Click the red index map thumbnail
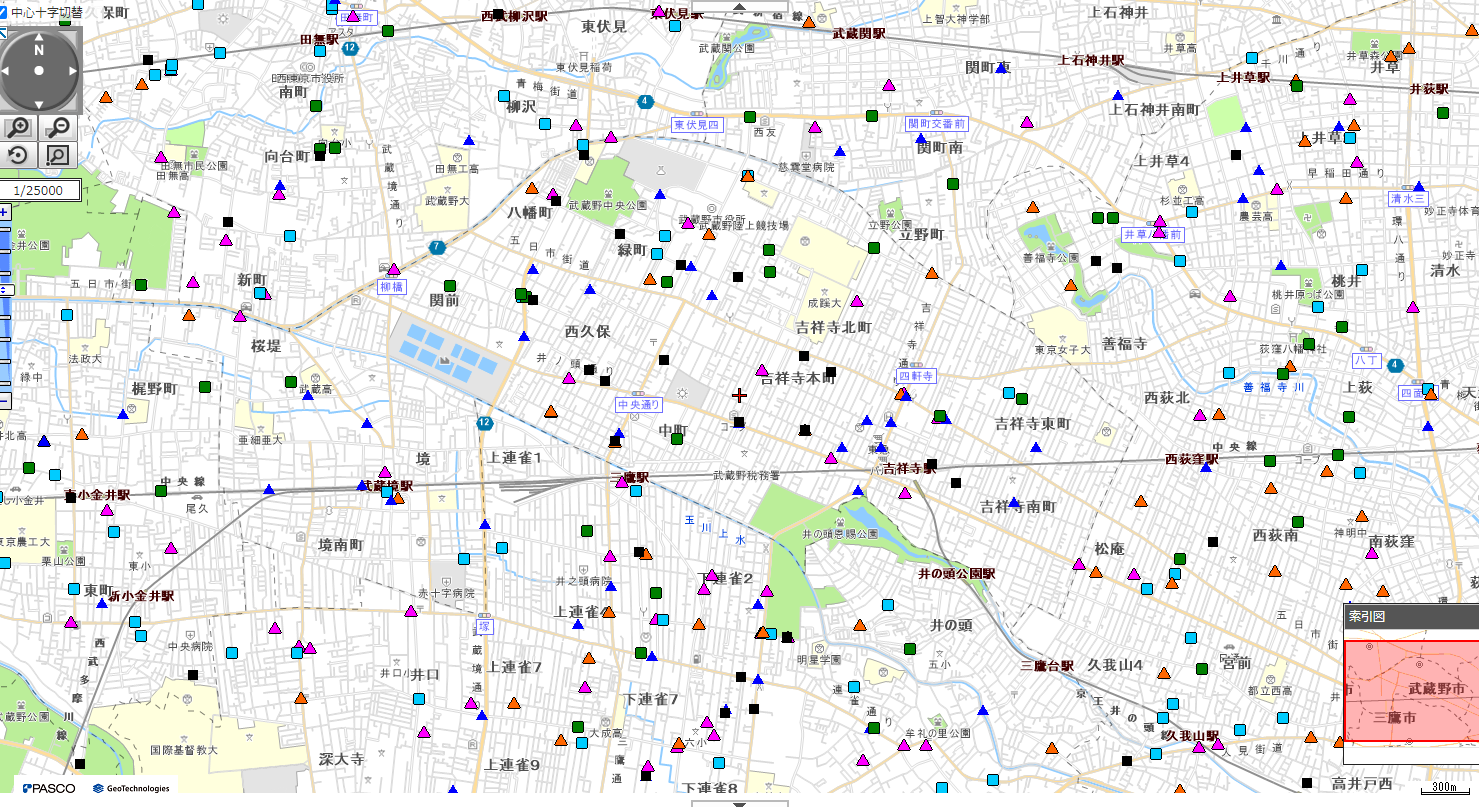1479x807 pixels. click(1411, 691)
